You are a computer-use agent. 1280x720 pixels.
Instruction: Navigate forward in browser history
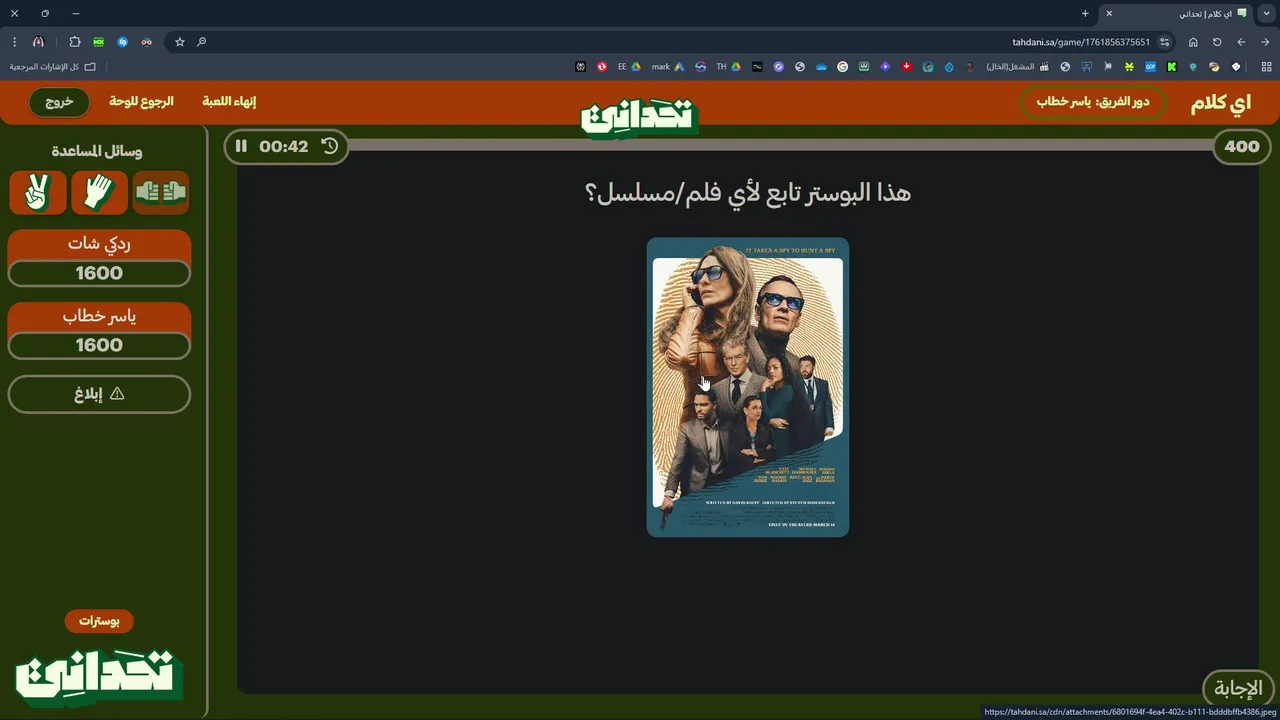(1241, 42)
